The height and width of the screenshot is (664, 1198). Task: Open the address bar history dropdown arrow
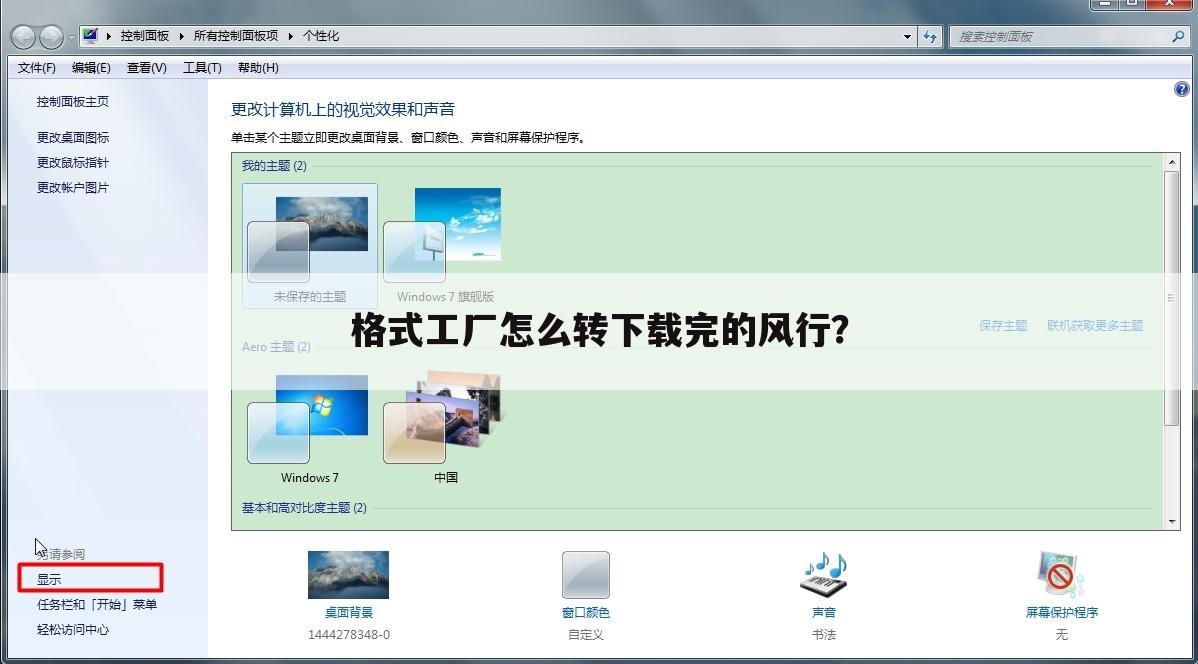pos(907,36)
